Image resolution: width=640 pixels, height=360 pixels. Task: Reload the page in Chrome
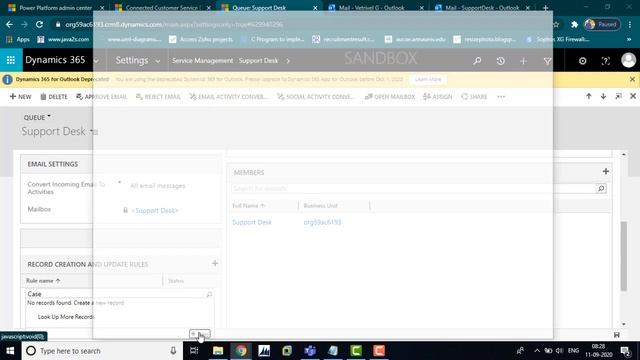40,24
